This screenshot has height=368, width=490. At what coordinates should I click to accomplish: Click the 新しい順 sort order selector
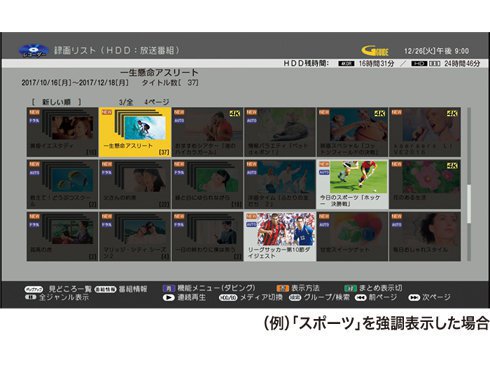[56, 102]
